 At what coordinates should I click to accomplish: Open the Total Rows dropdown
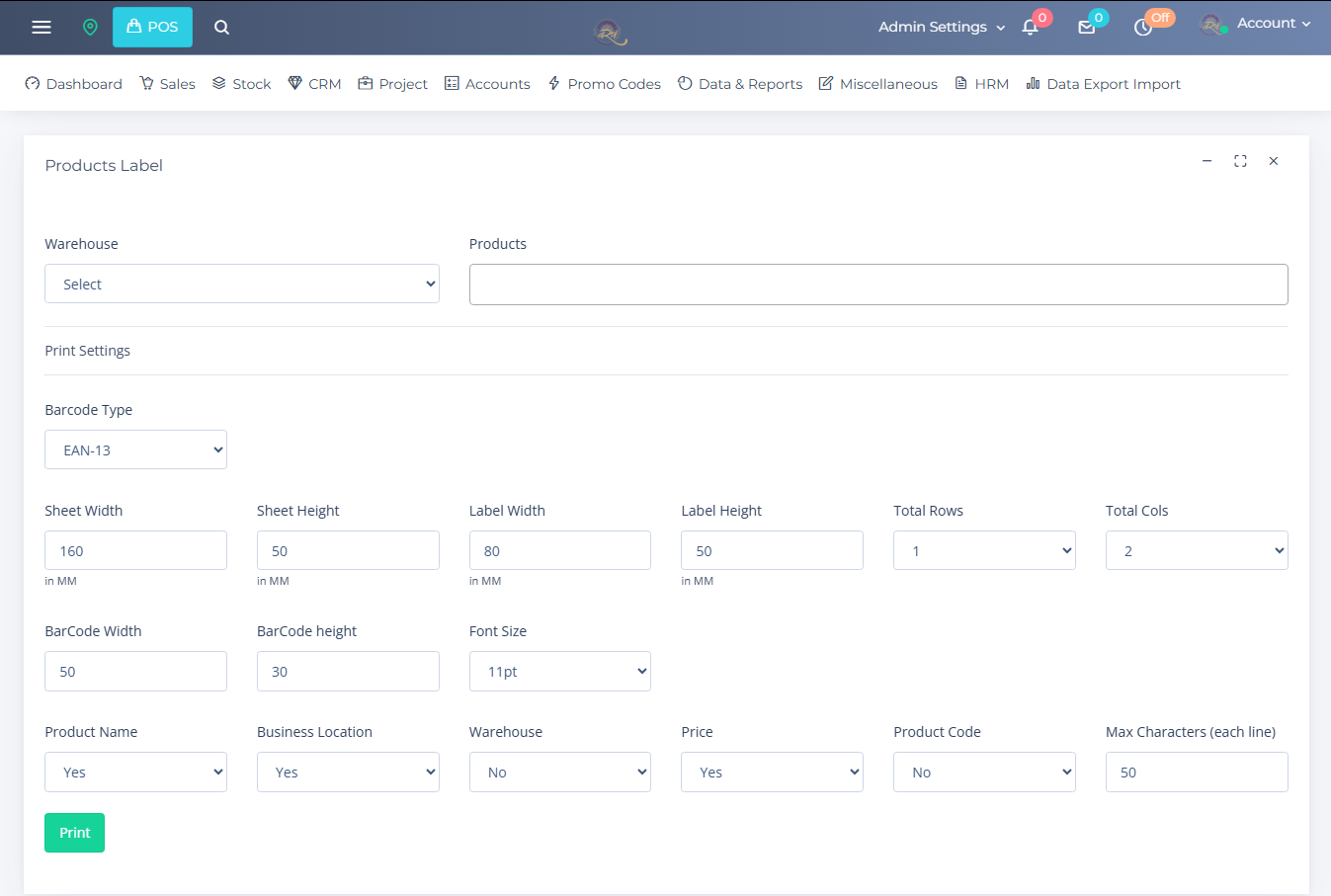(984, 550)
